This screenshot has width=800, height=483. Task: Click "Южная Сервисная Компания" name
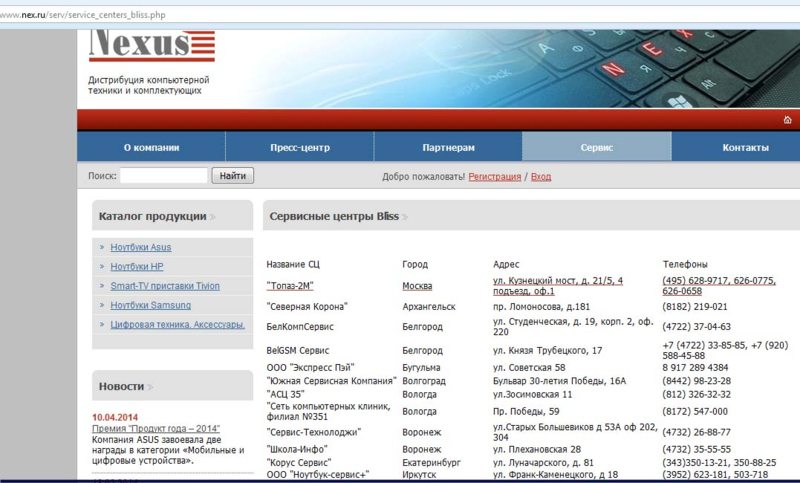tap(331, 380)
